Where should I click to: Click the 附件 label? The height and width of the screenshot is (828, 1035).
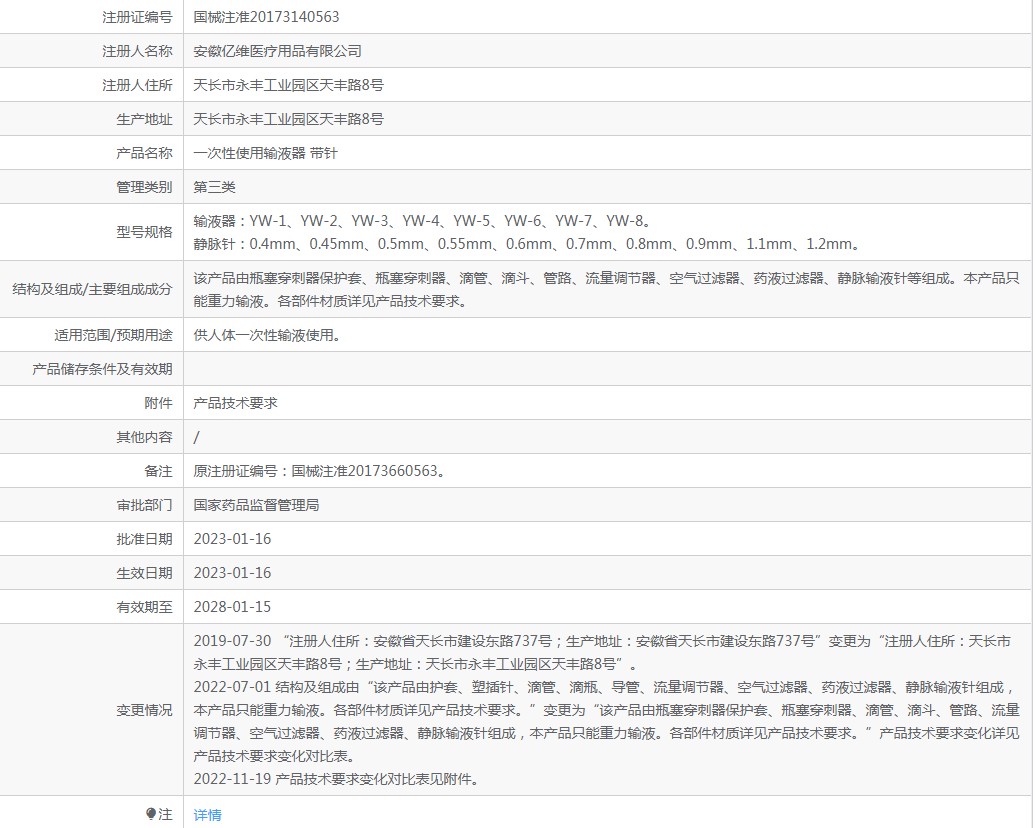158,403
